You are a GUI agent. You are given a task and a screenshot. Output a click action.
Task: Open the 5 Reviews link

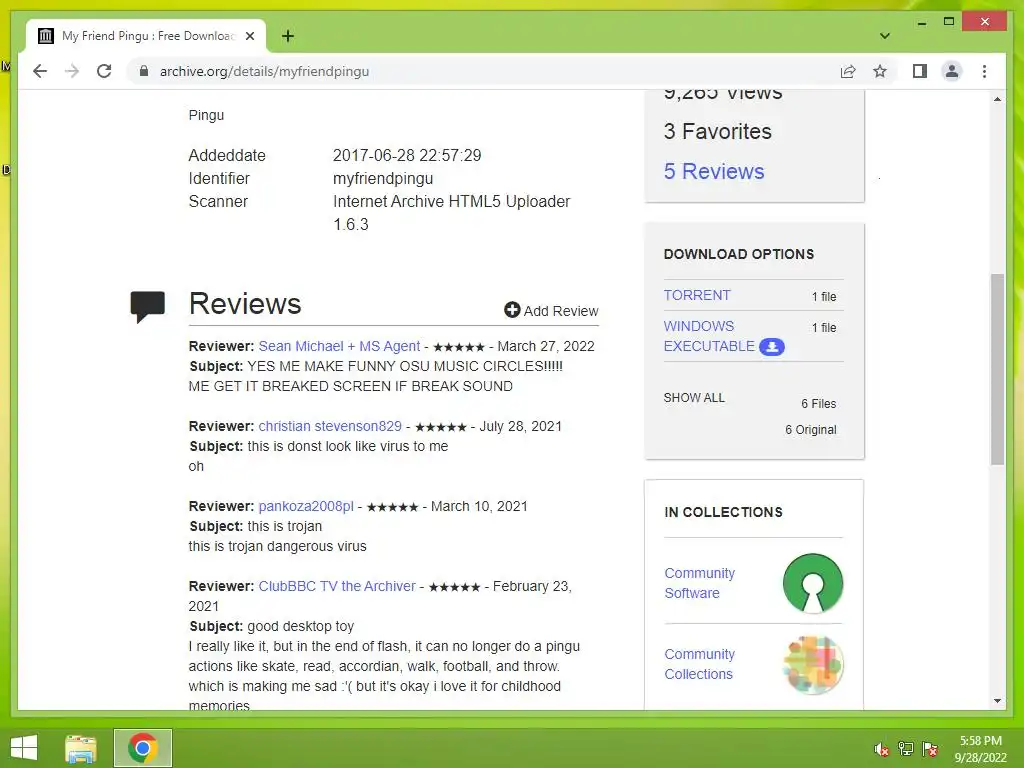(714, 171)
